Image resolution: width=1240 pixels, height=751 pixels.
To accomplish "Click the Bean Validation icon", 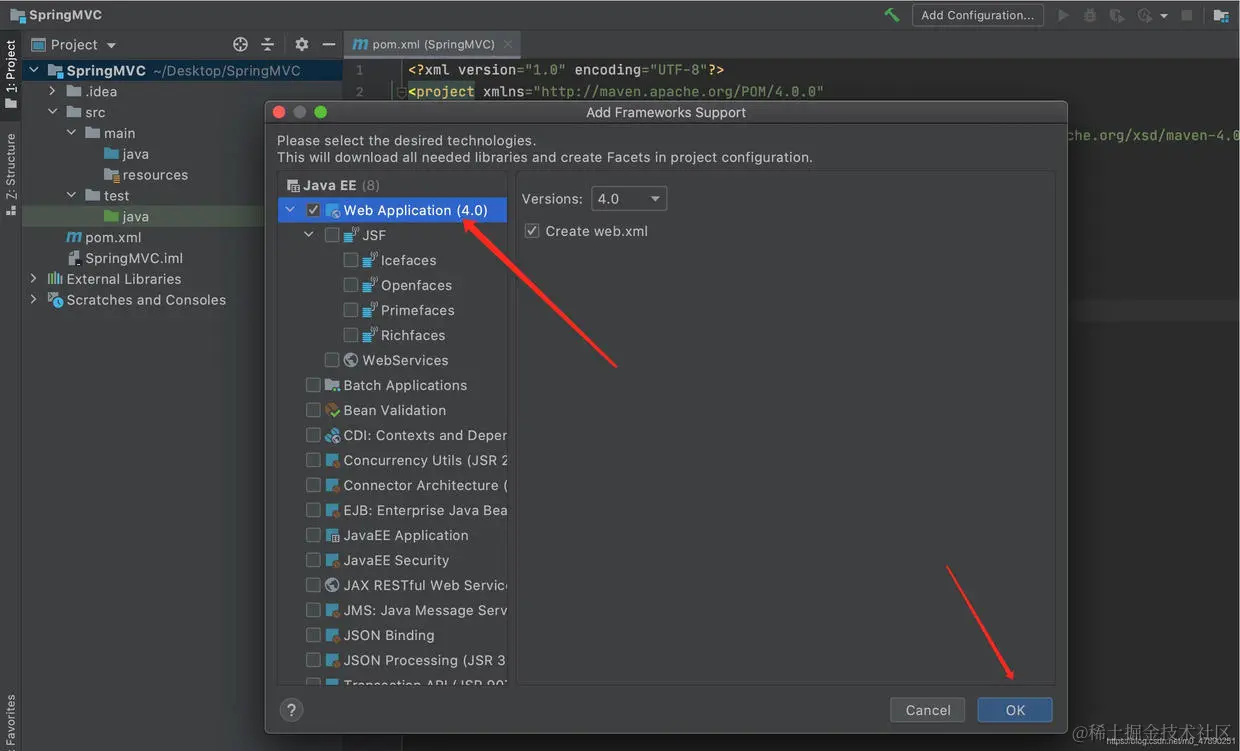I will (x=332, y=410).
